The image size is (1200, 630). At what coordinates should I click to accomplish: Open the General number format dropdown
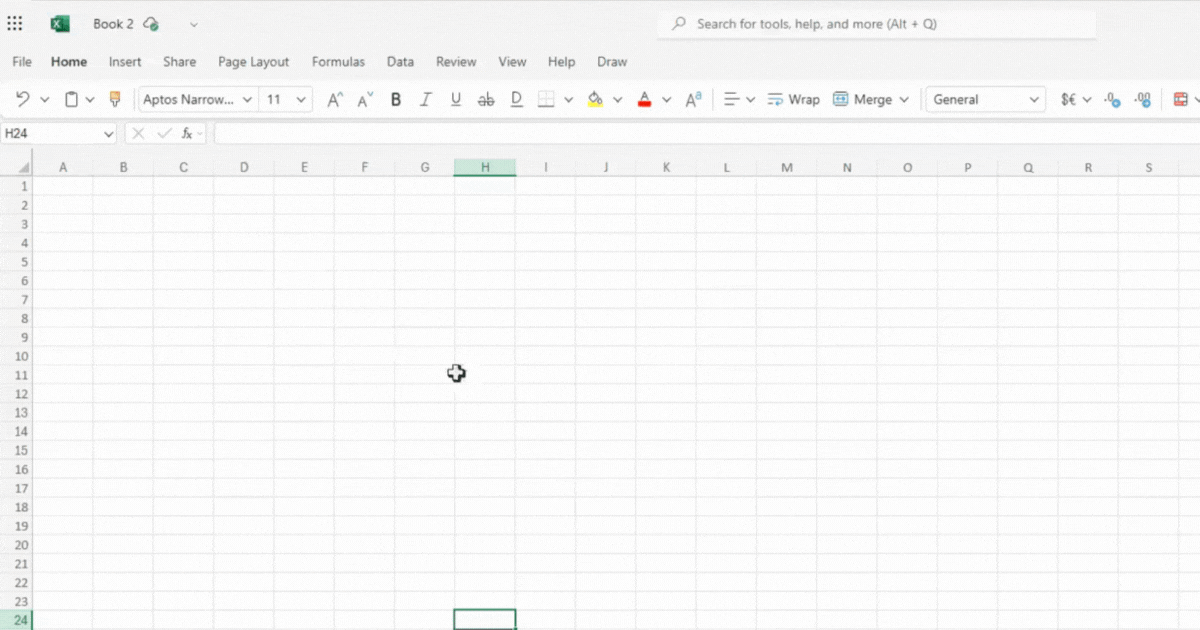pyautogui.click(x=986, y=99)
